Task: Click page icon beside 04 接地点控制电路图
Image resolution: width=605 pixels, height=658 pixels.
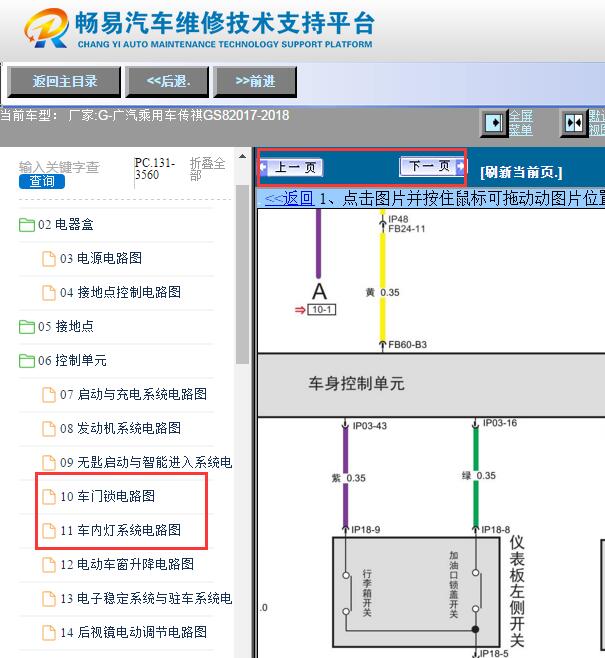Action: pyautogui.click(x=49, y=293)
